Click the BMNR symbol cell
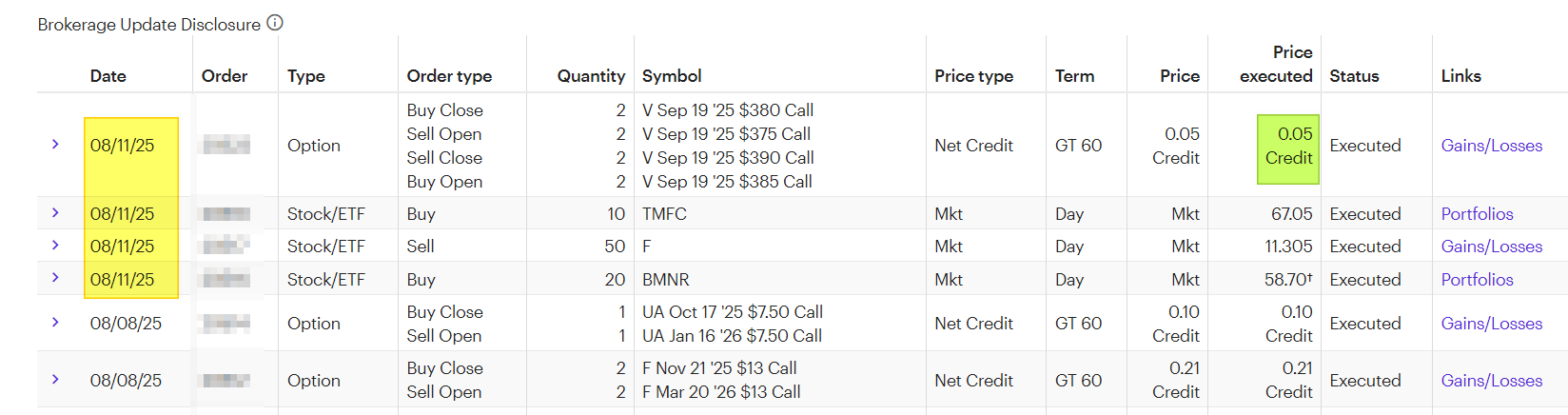Image resolution: width=1568 pixels, height=415 pixels. 666,280
